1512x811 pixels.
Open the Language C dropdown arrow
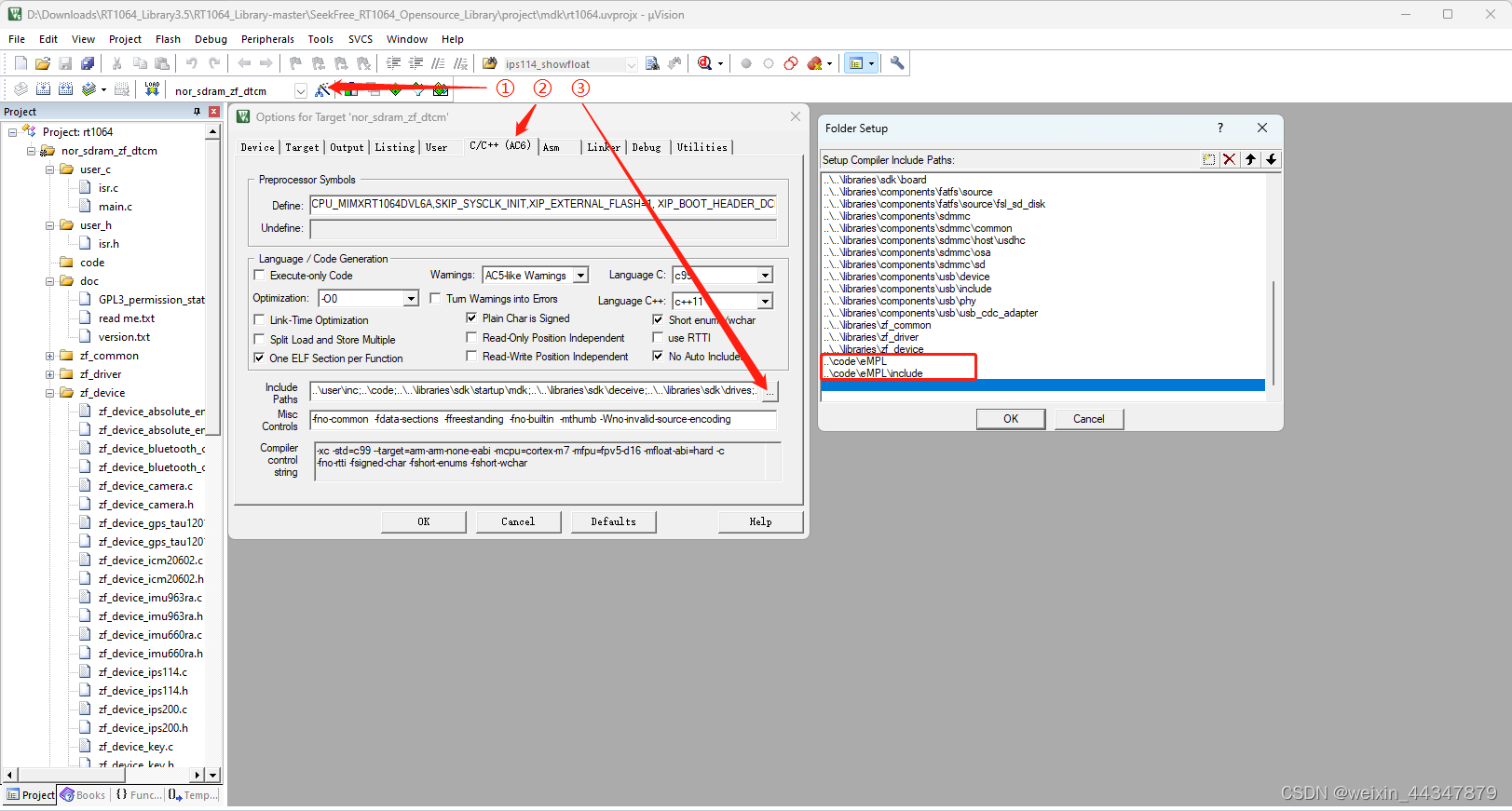[x=765, y=276]
